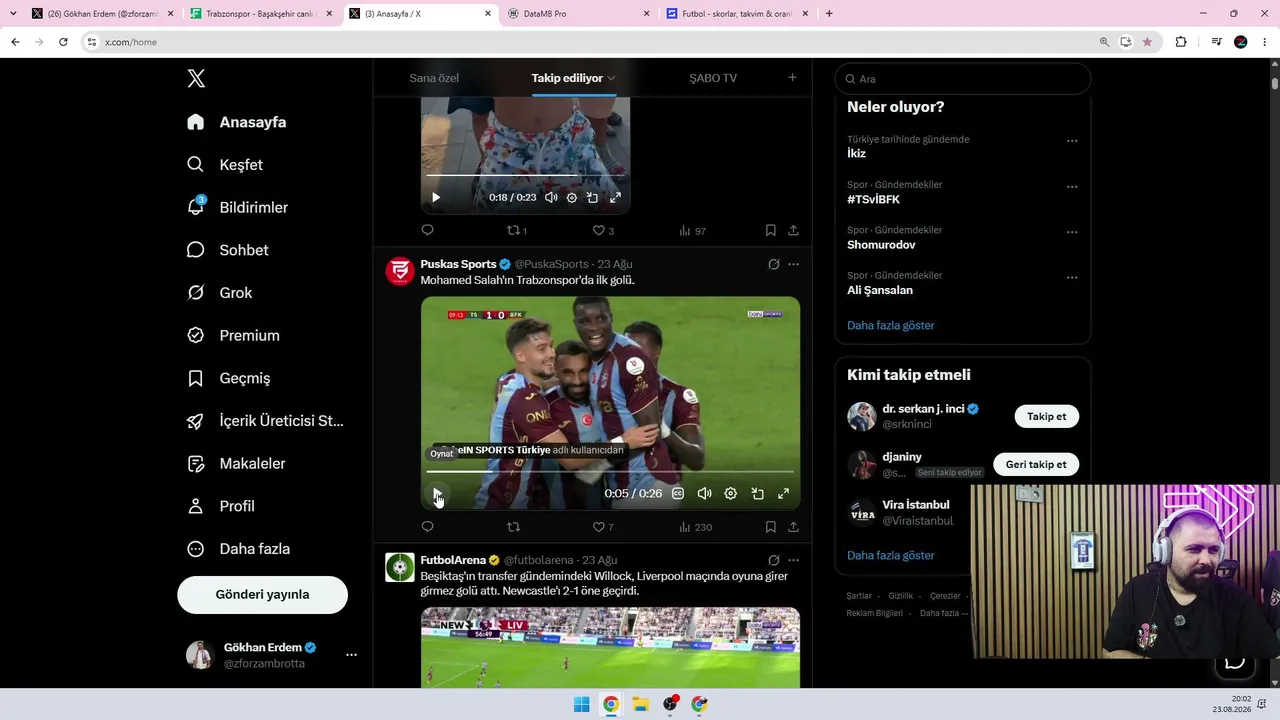
Task: Play the first video at 0:18
Action: click(x=436, y=198)
